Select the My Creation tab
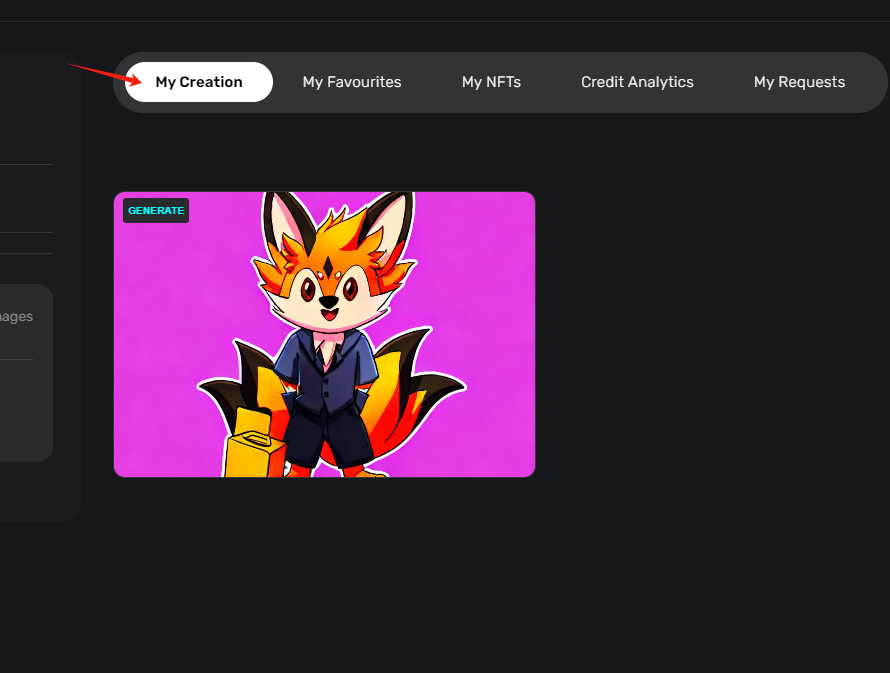Screen dimensions: 890x673 [x=199, y=82]
